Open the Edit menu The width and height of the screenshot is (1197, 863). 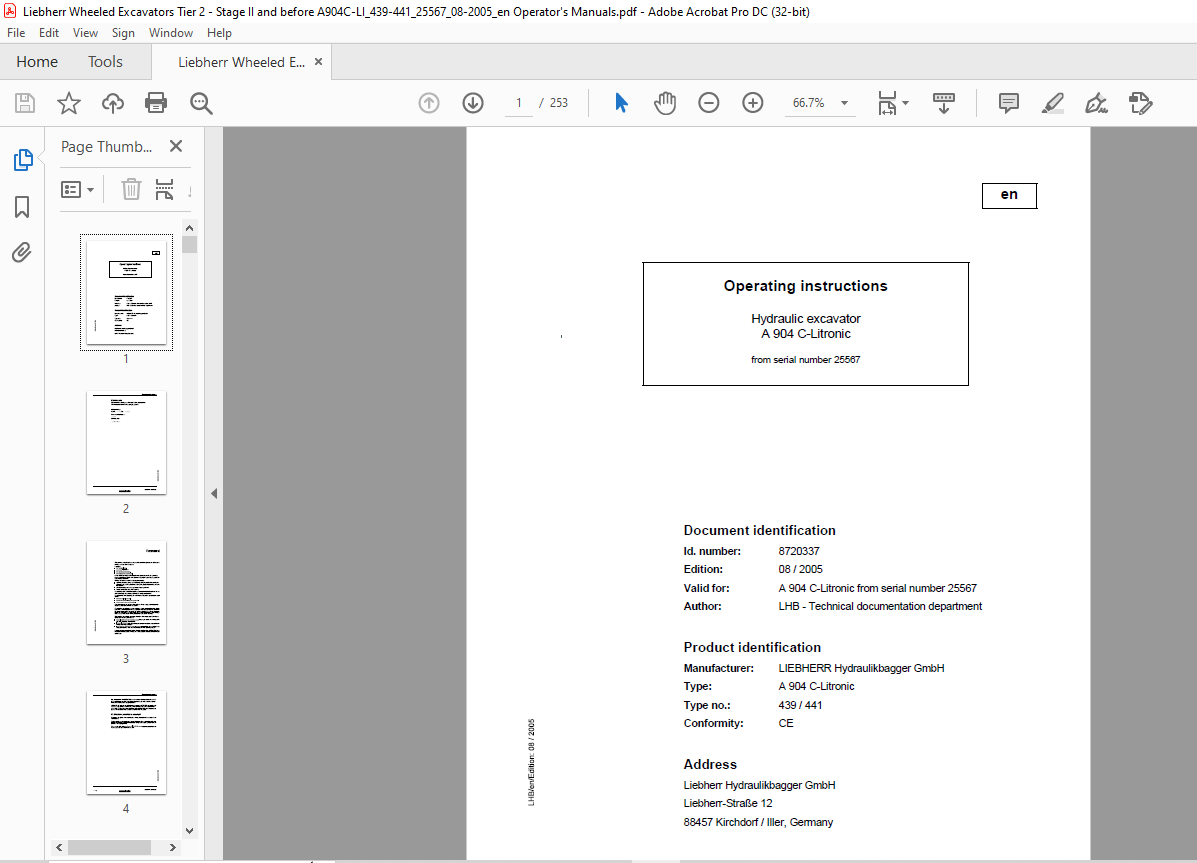(49, 33)
